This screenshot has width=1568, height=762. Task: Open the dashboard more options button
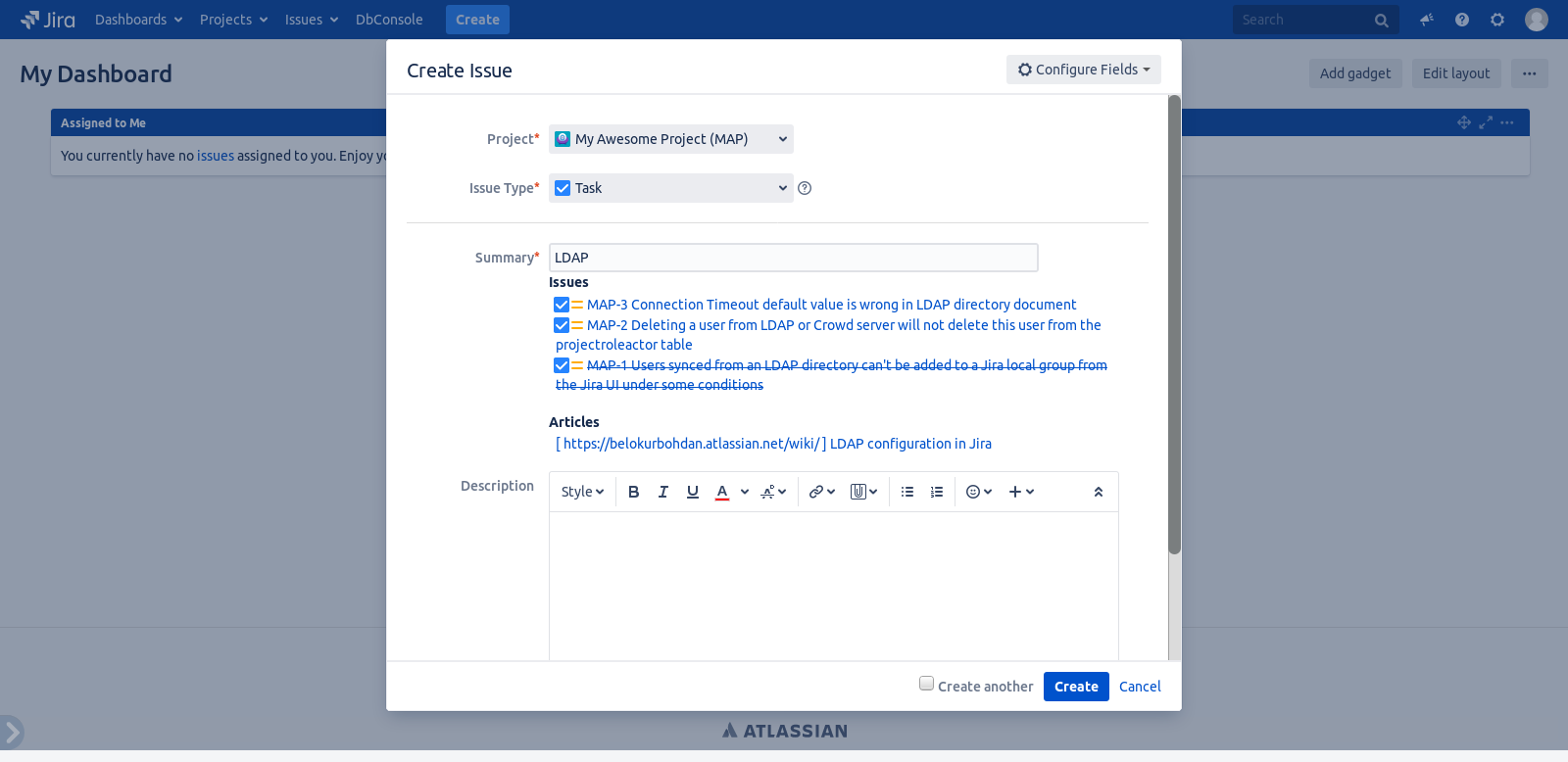click(1529, 73)
